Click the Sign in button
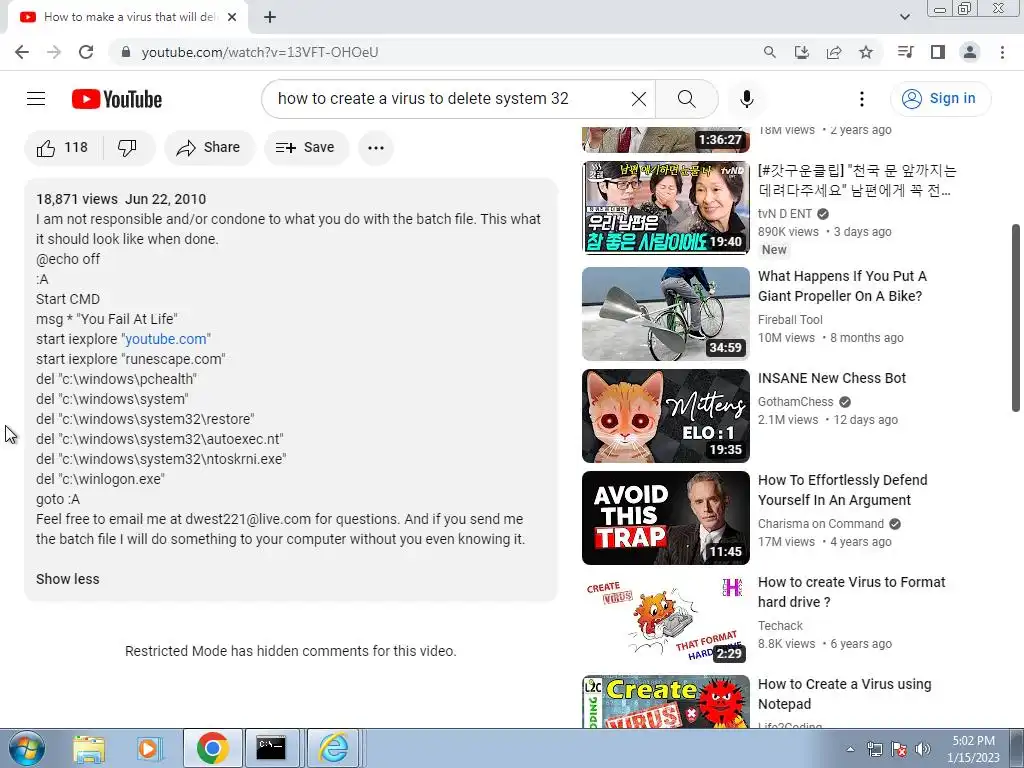 [940, 99]
